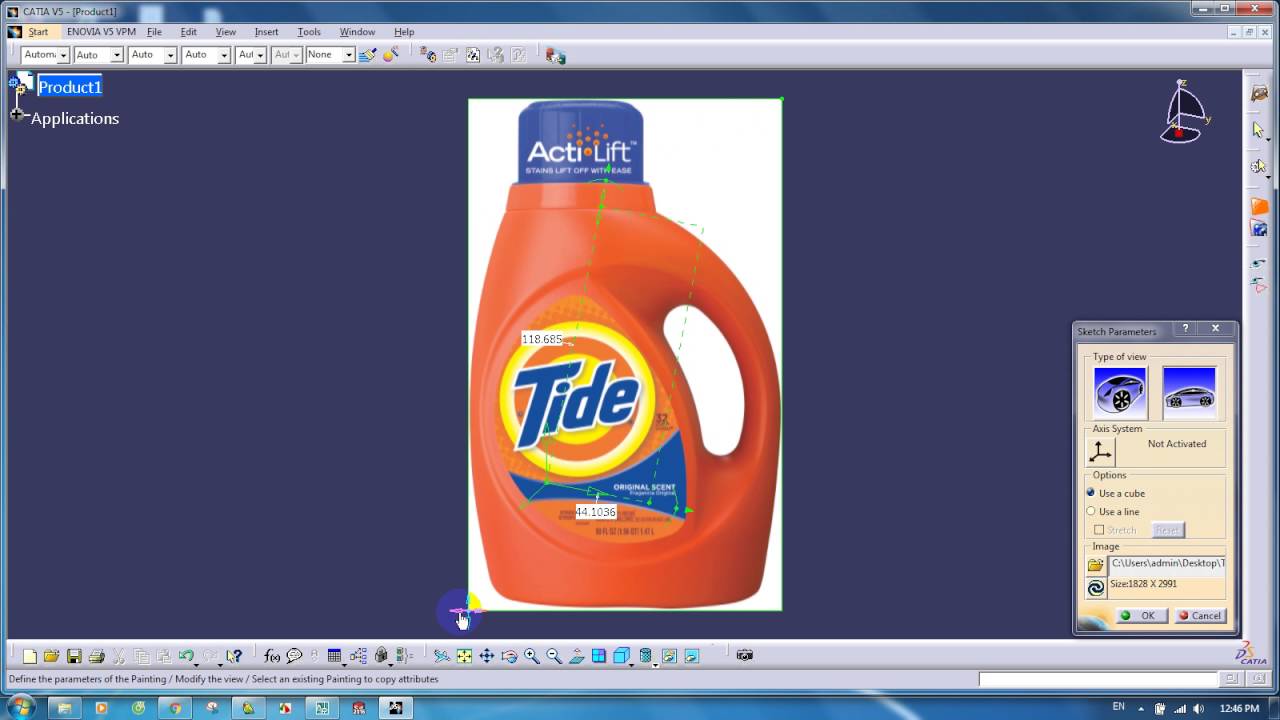Click the Axis System icon in Sketch Parameters

(x=1101, y=452)
